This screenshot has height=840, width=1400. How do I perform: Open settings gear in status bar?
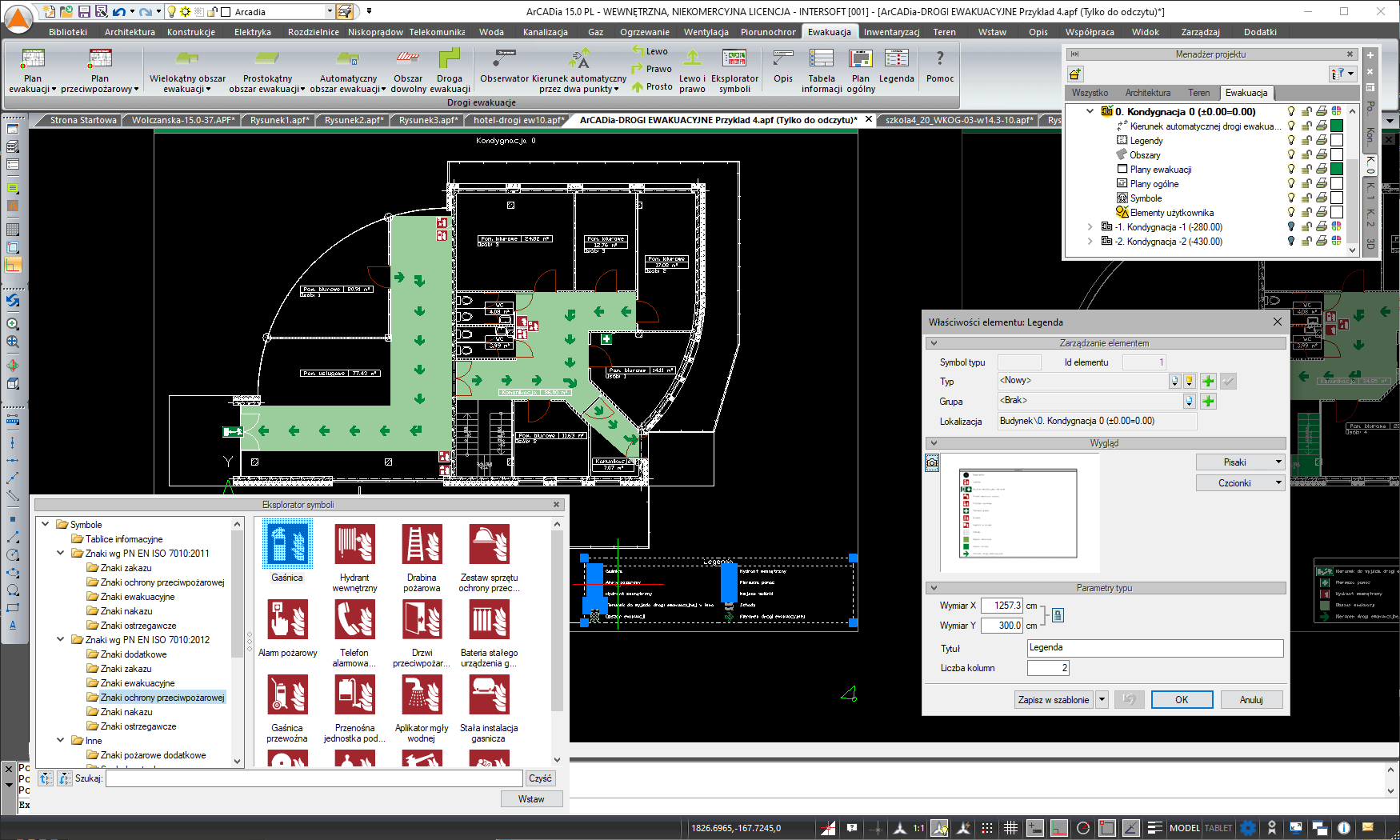coord(1247,828)
